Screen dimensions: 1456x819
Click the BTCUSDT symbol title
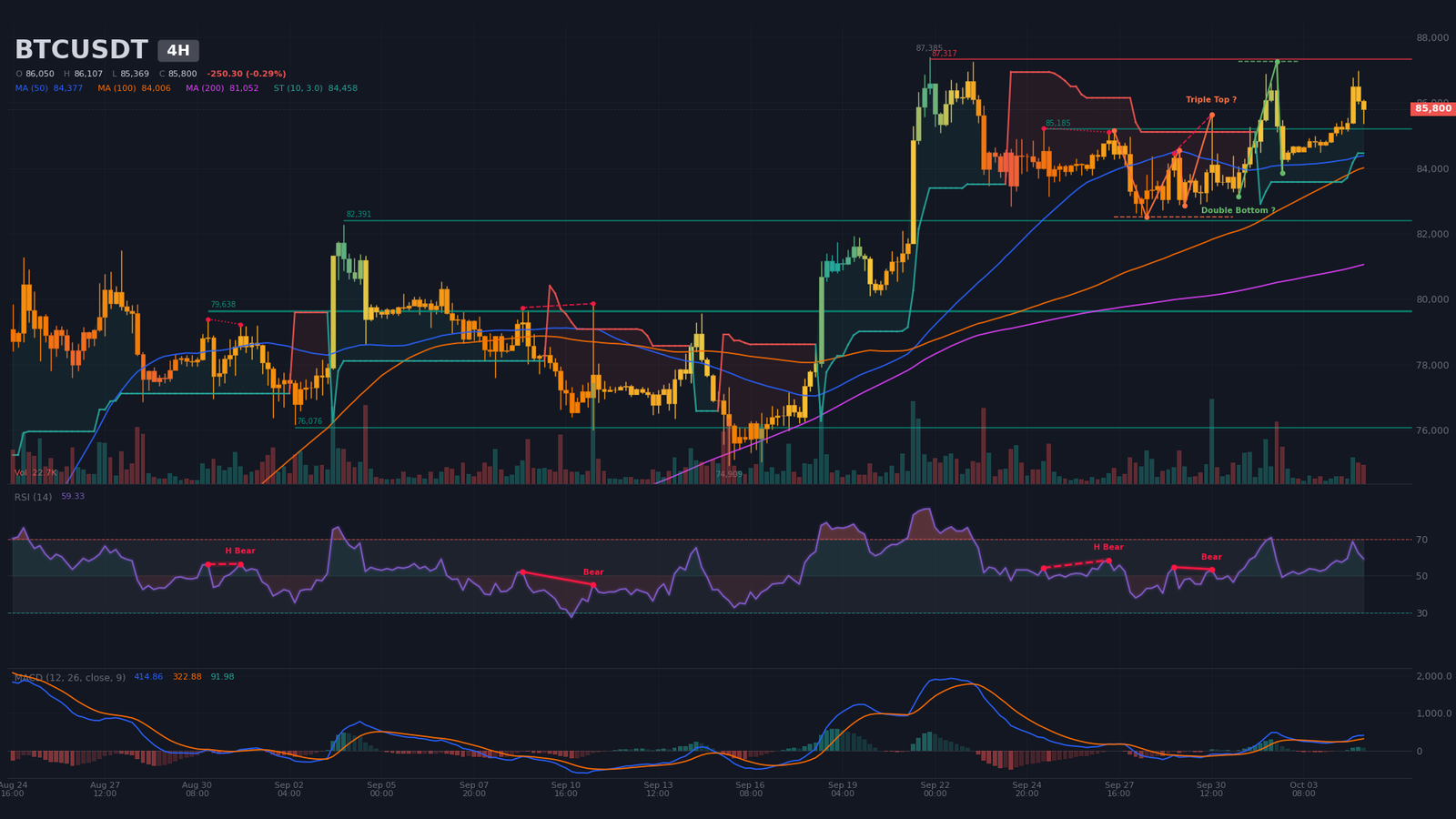(81, 50)
